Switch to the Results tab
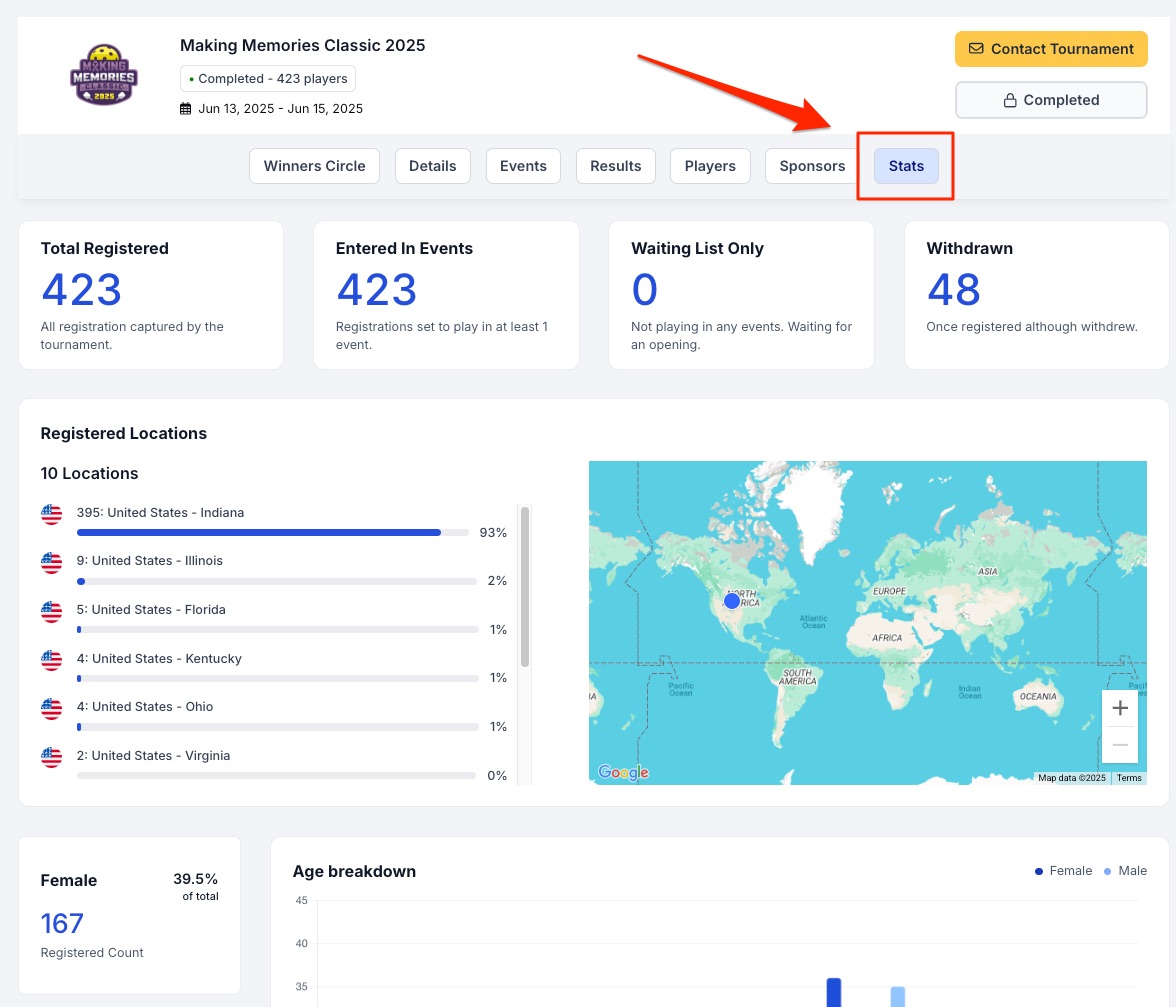 coord(615,166)
